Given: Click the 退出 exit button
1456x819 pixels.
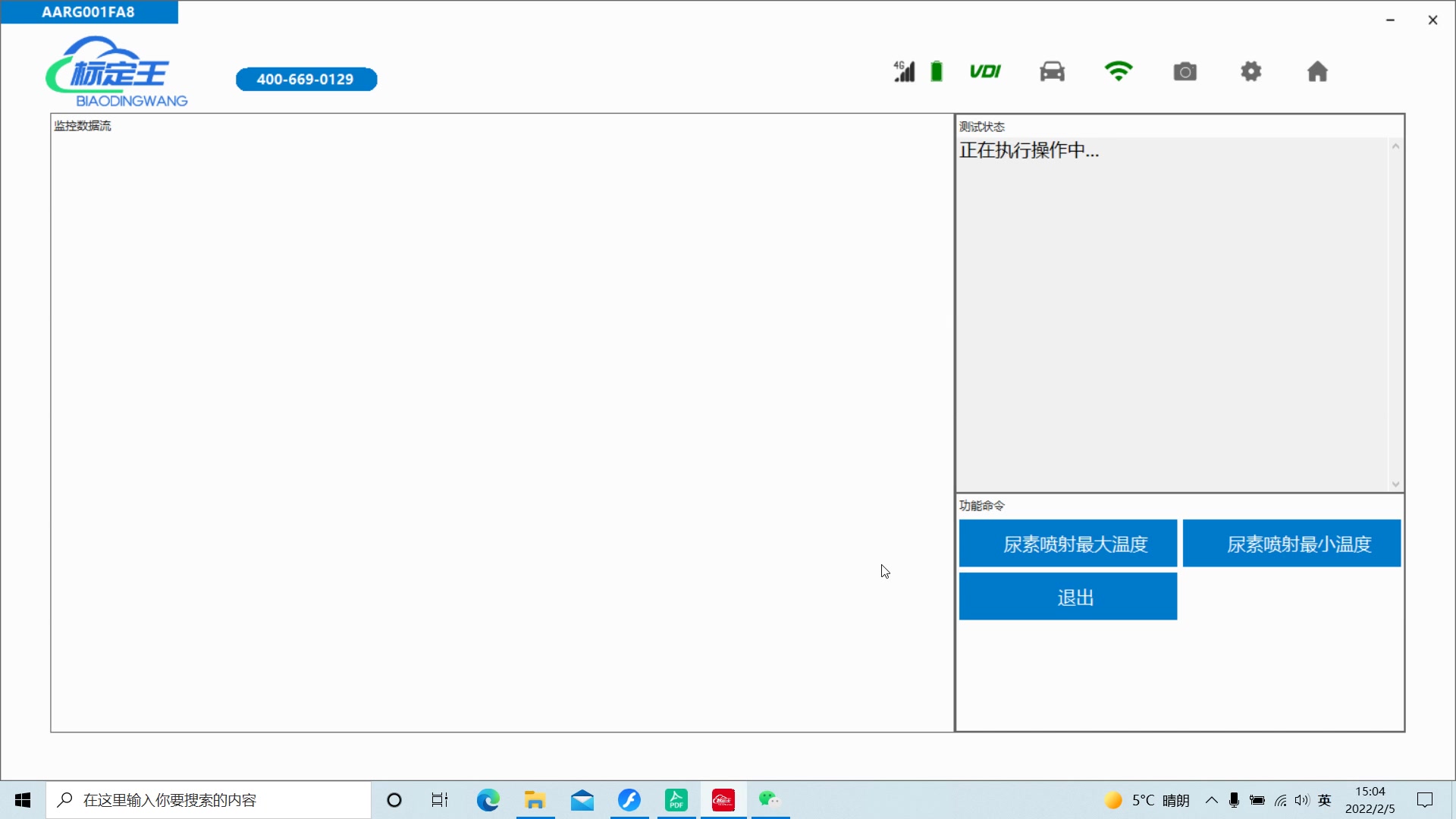Looking at the screenshot, I should (x=1068, y=597).
